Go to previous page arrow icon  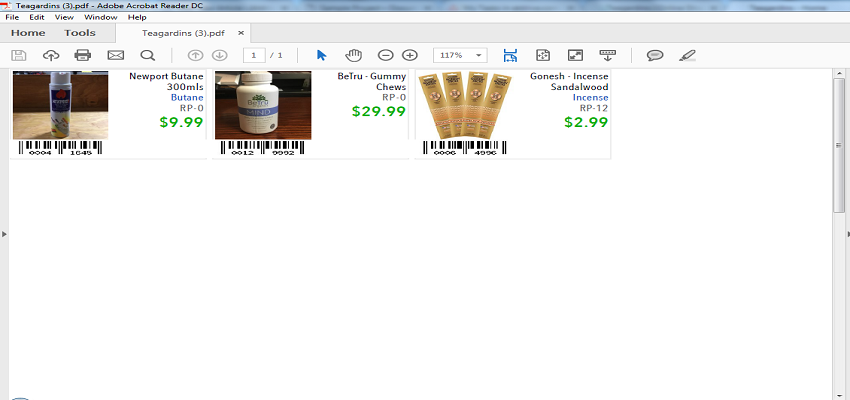[195, 55]
